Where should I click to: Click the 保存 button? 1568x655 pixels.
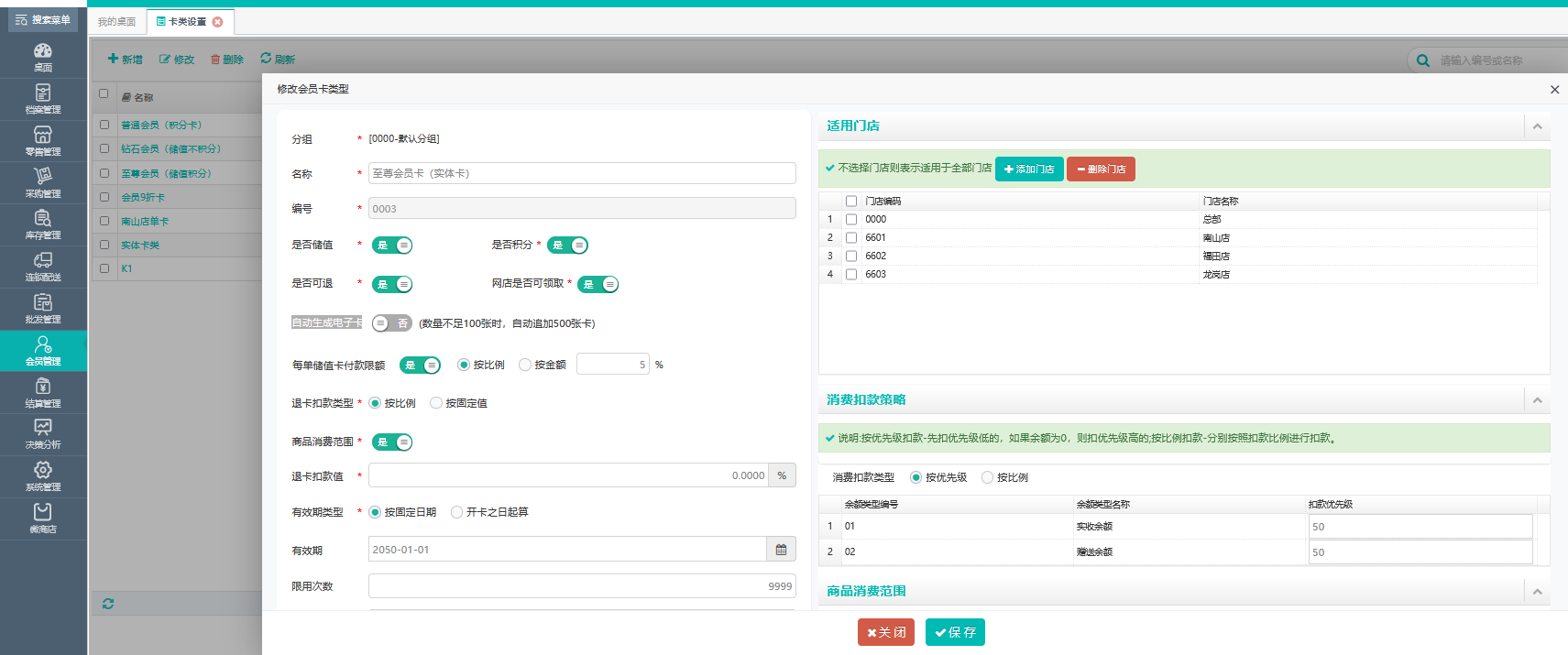coord(955,632)
